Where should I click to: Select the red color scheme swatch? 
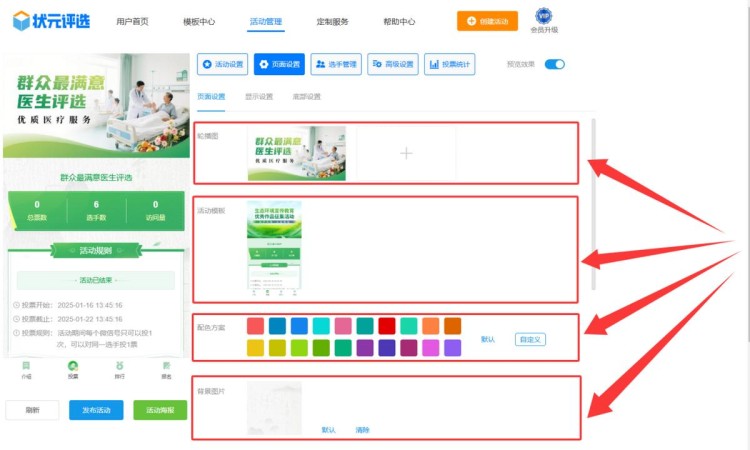(x=386, y=326)
